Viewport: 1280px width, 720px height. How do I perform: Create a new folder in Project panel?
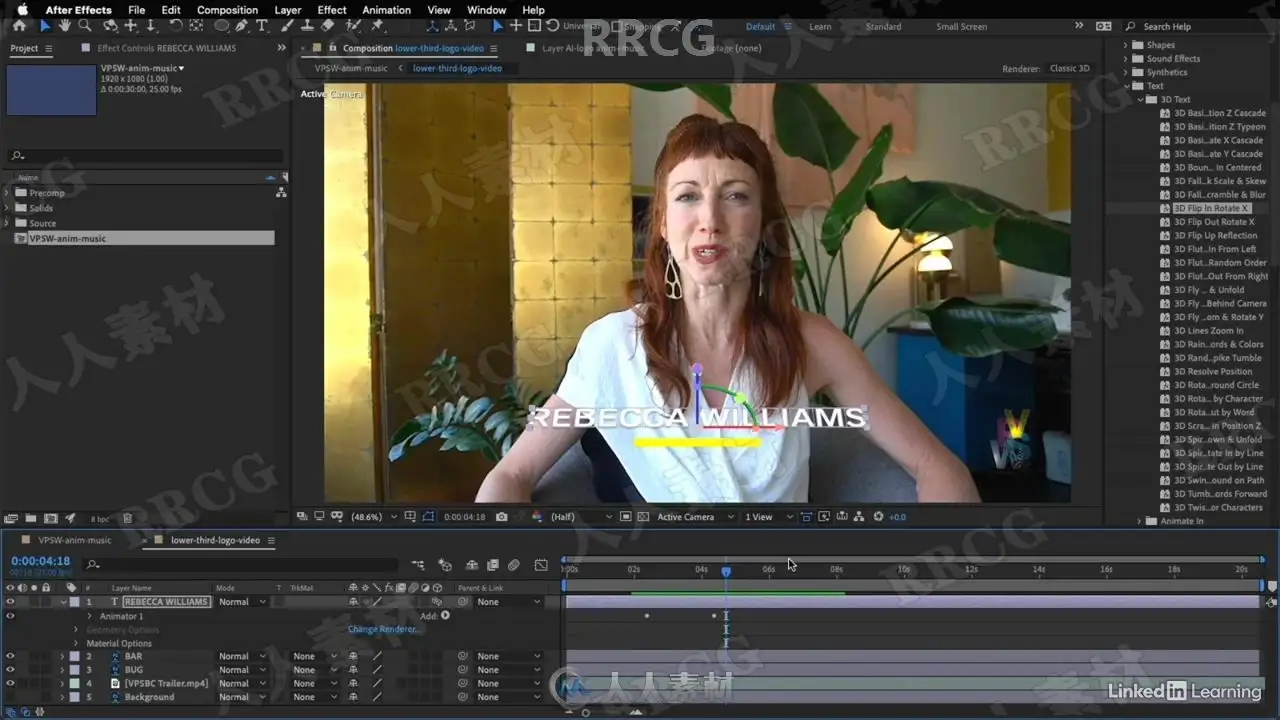tap(31, 518)
